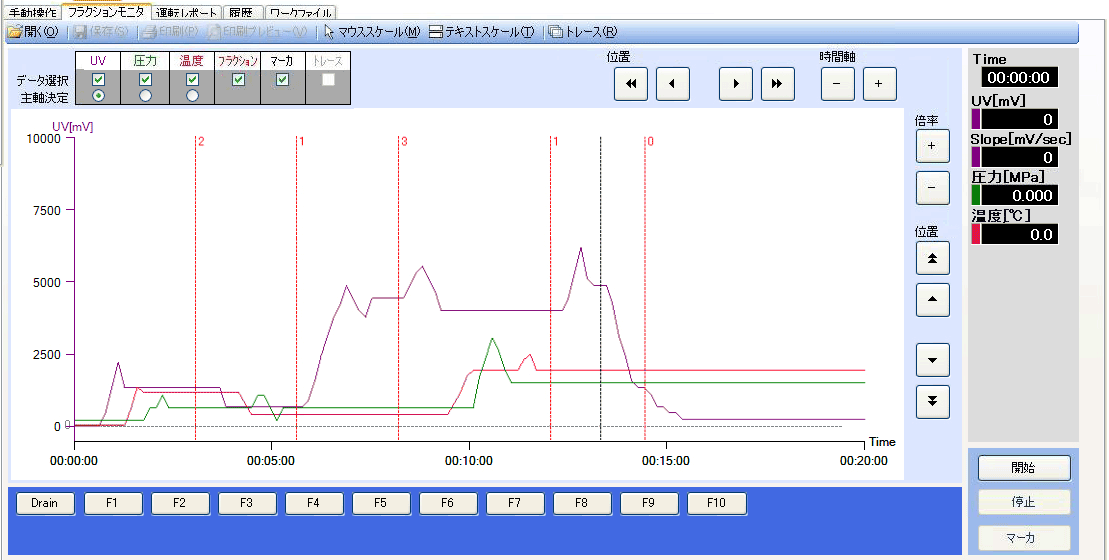Click the F9 fraction button
The height and width of the screenshot is (560, 1109).
click(649, 503)
